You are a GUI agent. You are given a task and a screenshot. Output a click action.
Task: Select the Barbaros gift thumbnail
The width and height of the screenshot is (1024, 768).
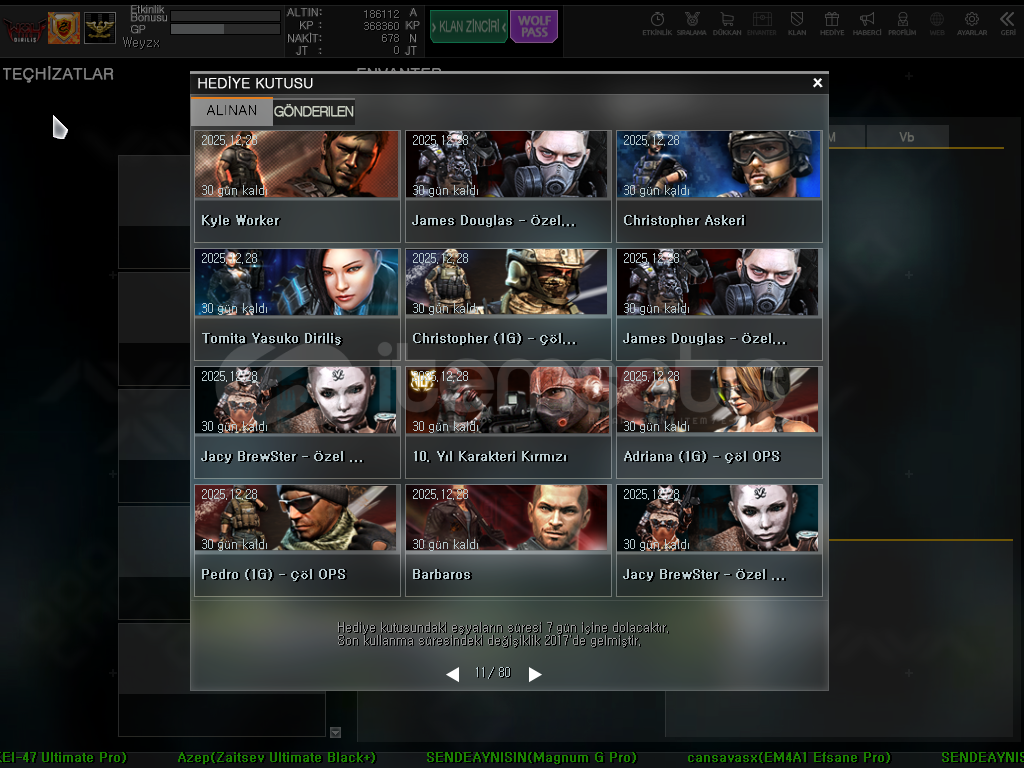pos(507,518)
